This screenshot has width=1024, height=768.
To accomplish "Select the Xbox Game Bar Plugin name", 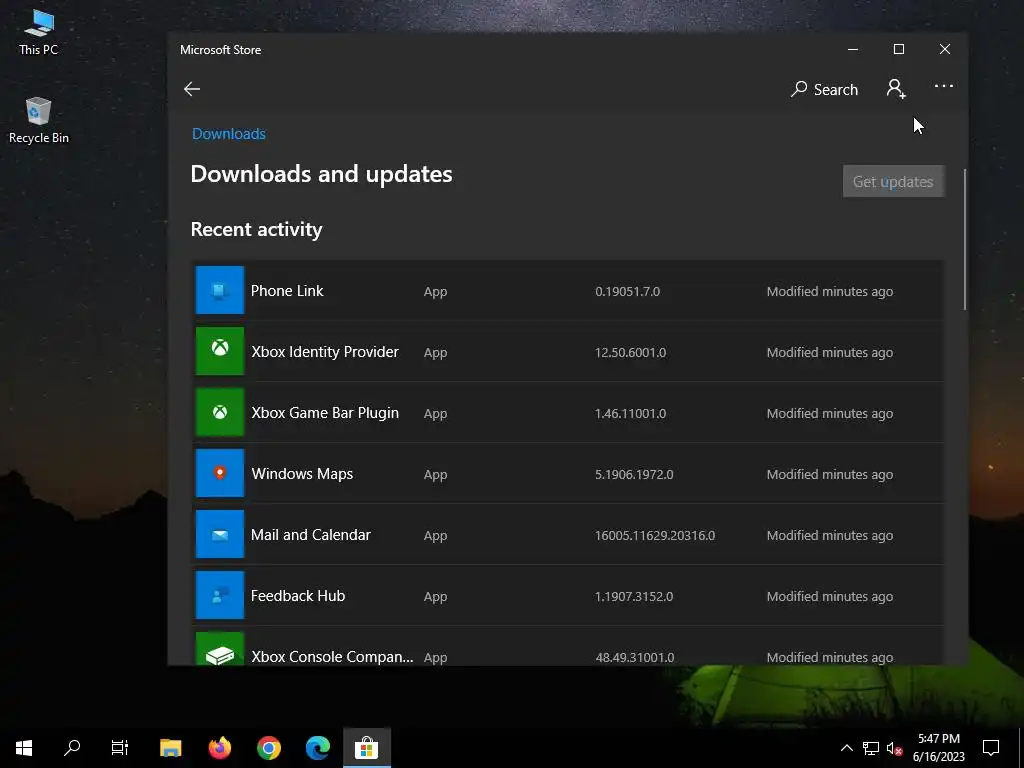I will click(x=325, y=413).
